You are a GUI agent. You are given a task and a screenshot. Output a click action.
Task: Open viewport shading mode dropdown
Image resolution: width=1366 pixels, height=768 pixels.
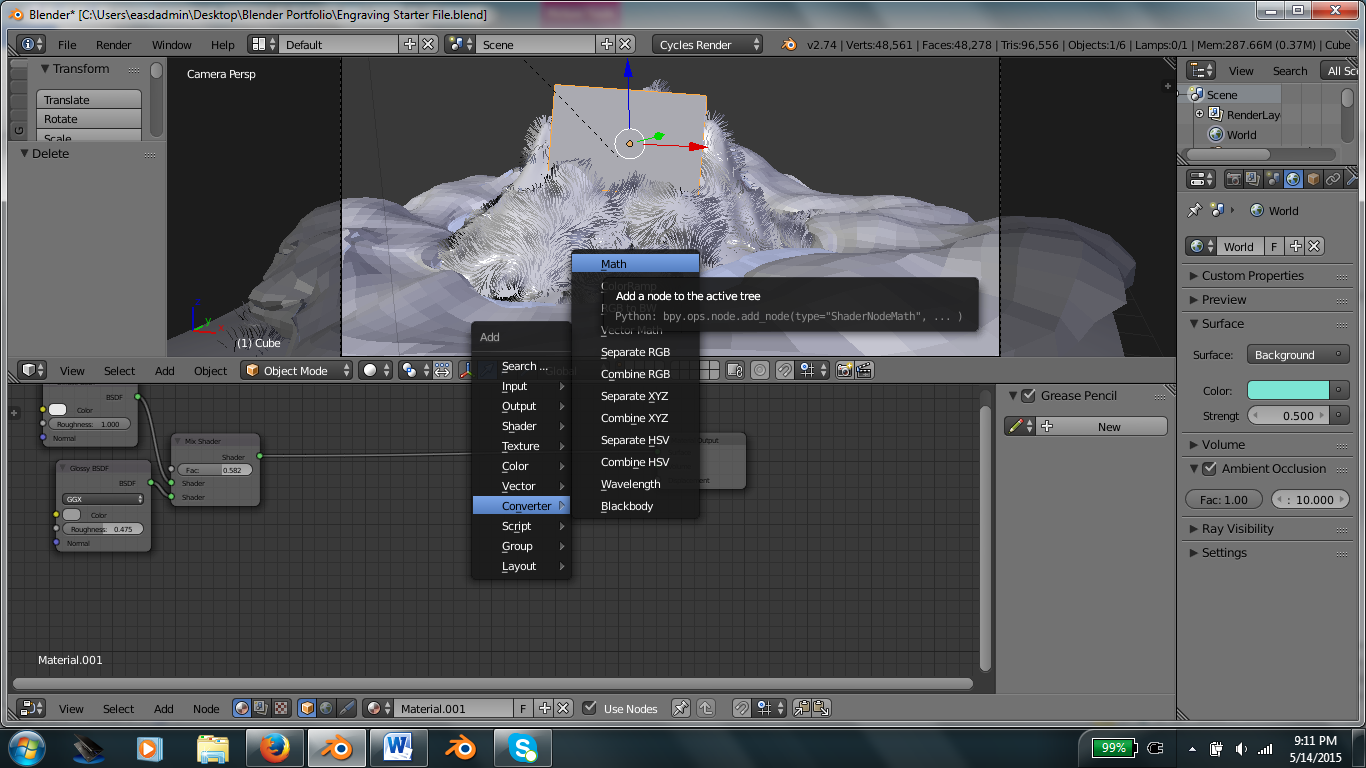point(376,370)
